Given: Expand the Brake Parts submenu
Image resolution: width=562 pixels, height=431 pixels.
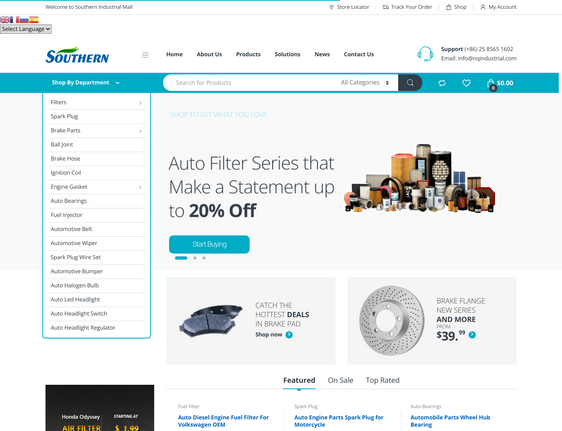Looking at the screenshot, I should pos(140,131).
